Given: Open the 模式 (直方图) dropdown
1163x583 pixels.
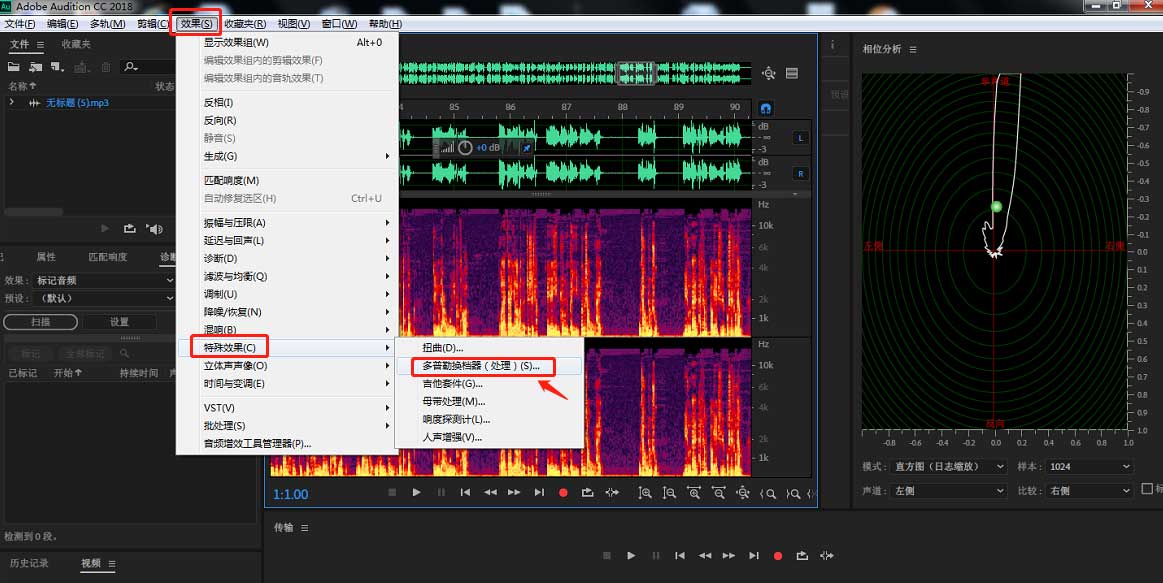Looking at the screenshot, I should 948,466.
